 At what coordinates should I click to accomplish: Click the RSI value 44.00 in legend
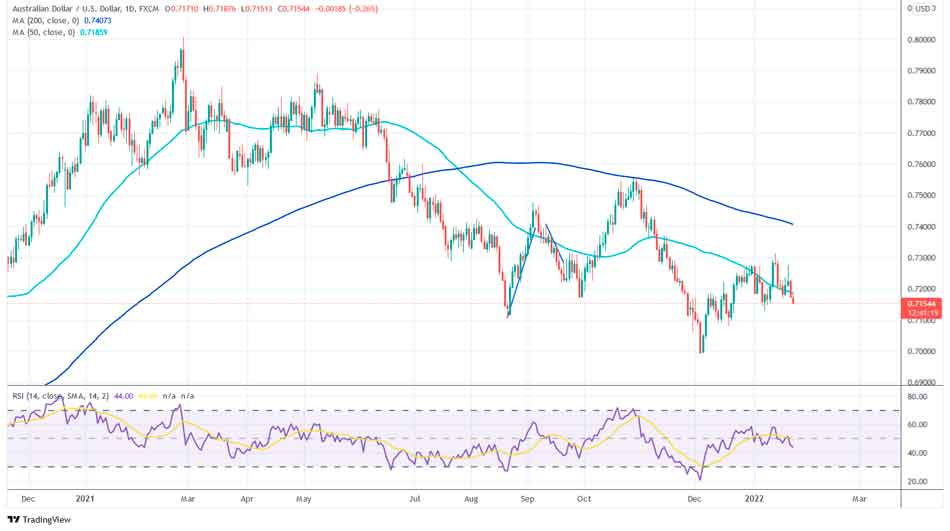point(123,396)
